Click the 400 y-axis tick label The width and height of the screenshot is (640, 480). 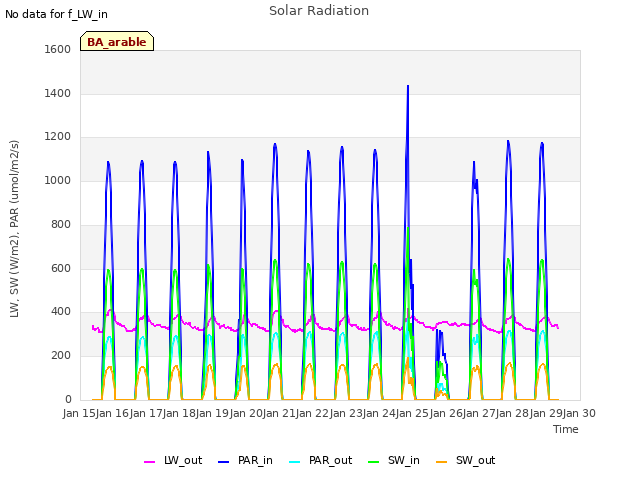61,312
